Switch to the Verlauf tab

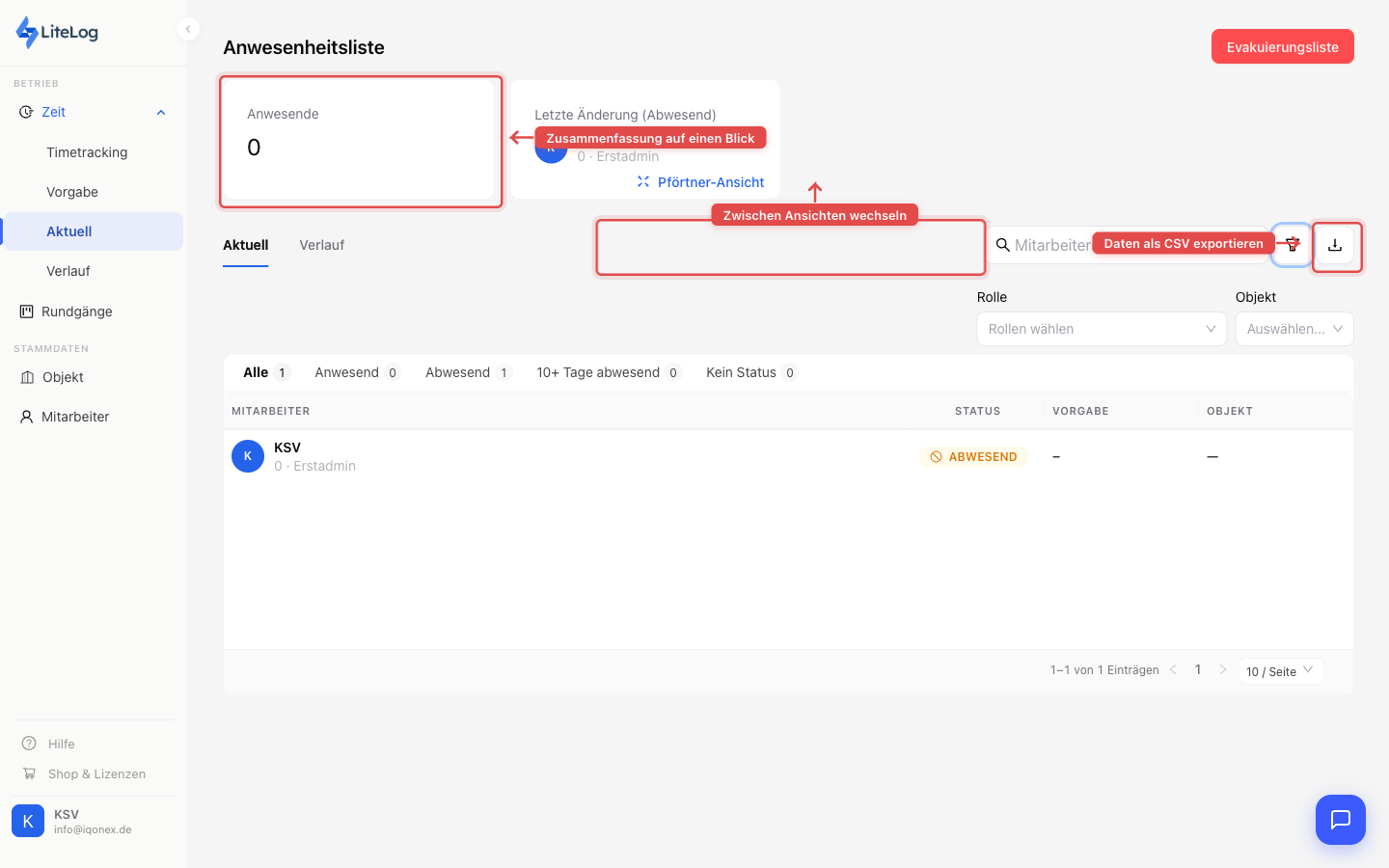(x=321, y=245)
